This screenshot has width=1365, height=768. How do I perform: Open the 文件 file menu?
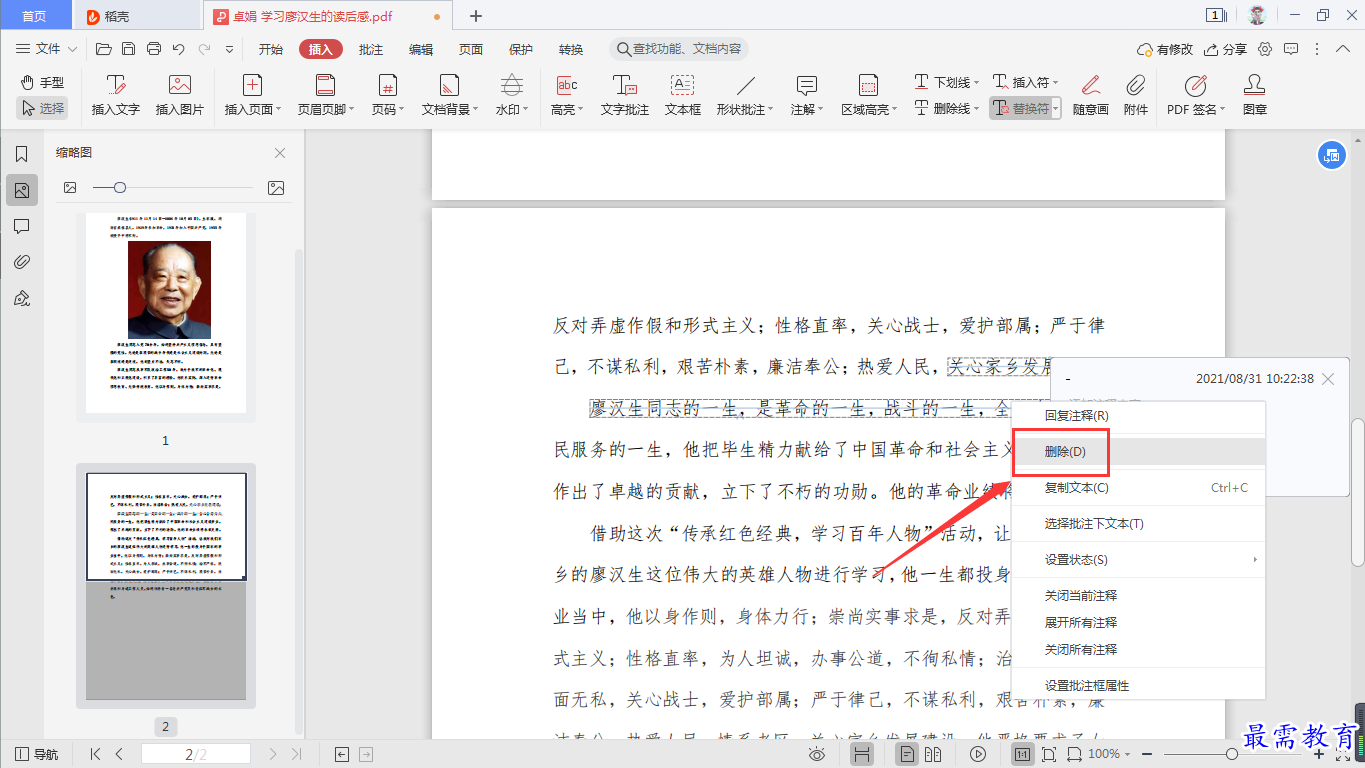click(47, 49)
